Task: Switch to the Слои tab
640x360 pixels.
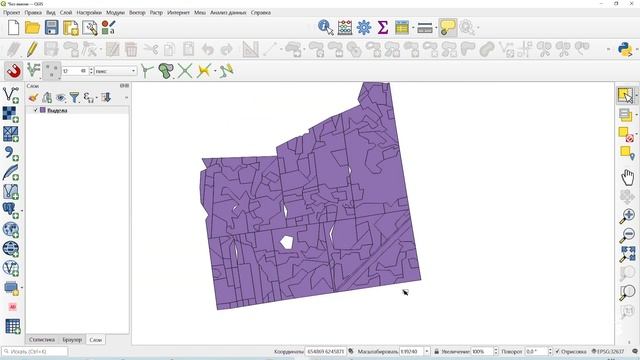Action: click(x=96, y=340)
